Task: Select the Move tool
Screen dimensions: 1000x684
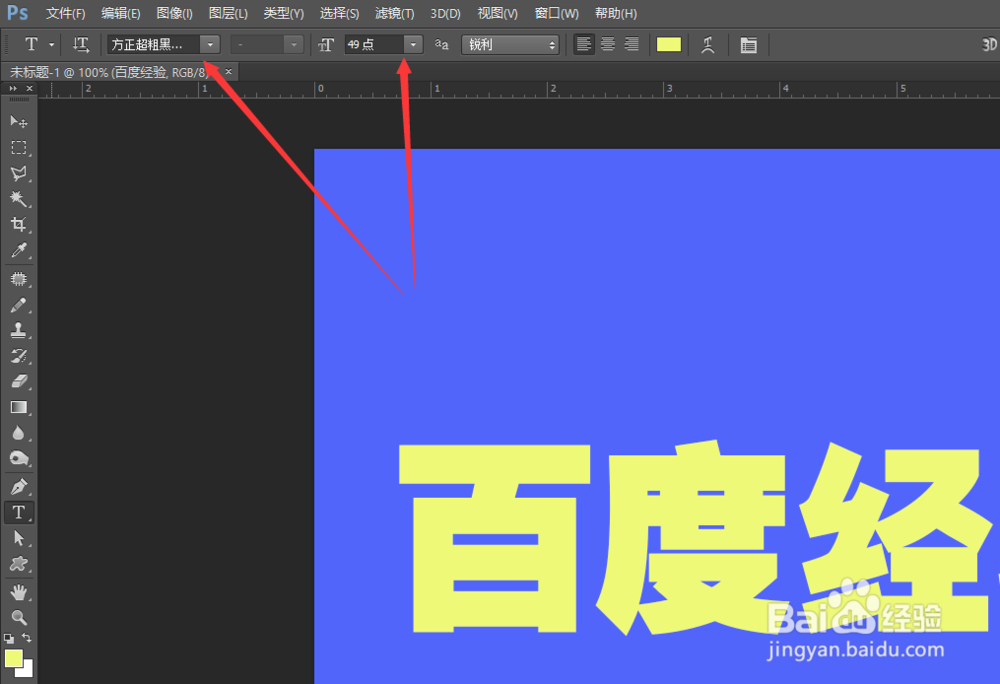Action: (x=18, y=121)
